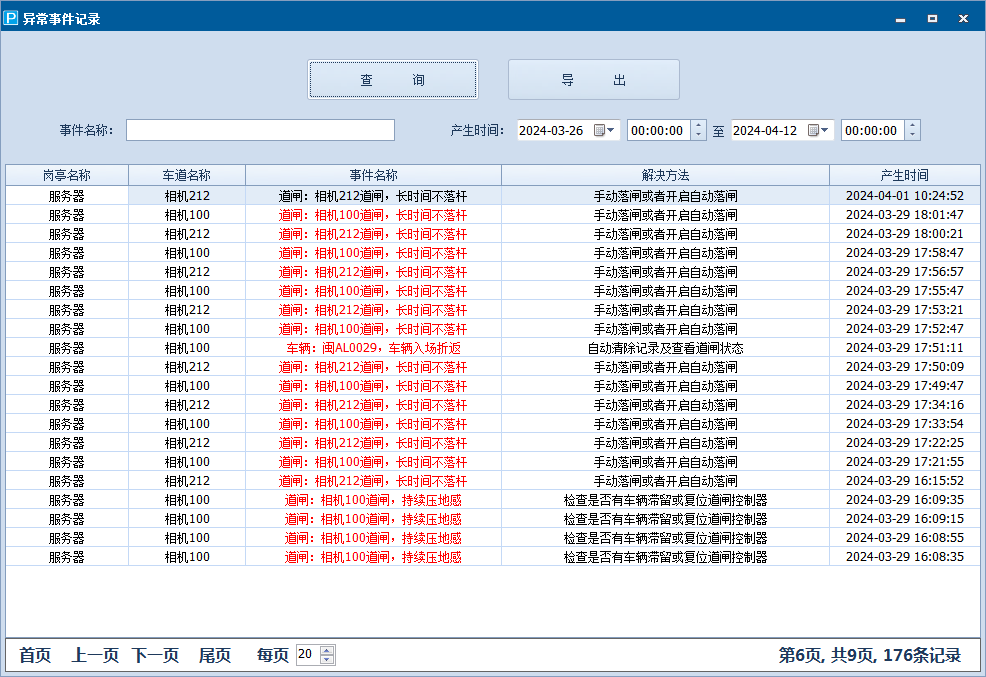The height and width of the screenshot is (677, 986).
Task: Click the 导出 export button
Action: point(593,80)
